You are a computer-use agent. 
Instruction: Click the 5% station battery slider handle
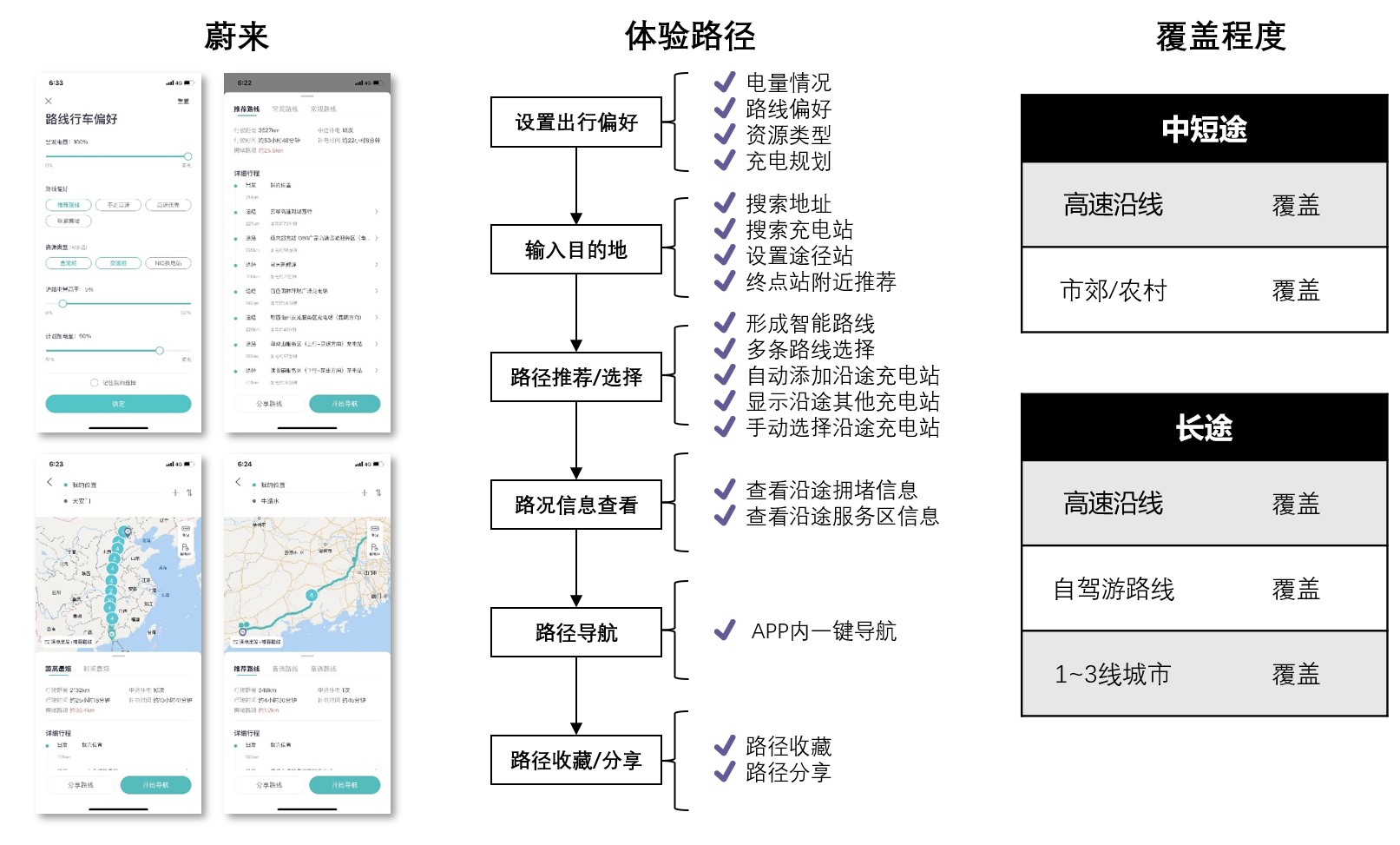coord(62,303)
